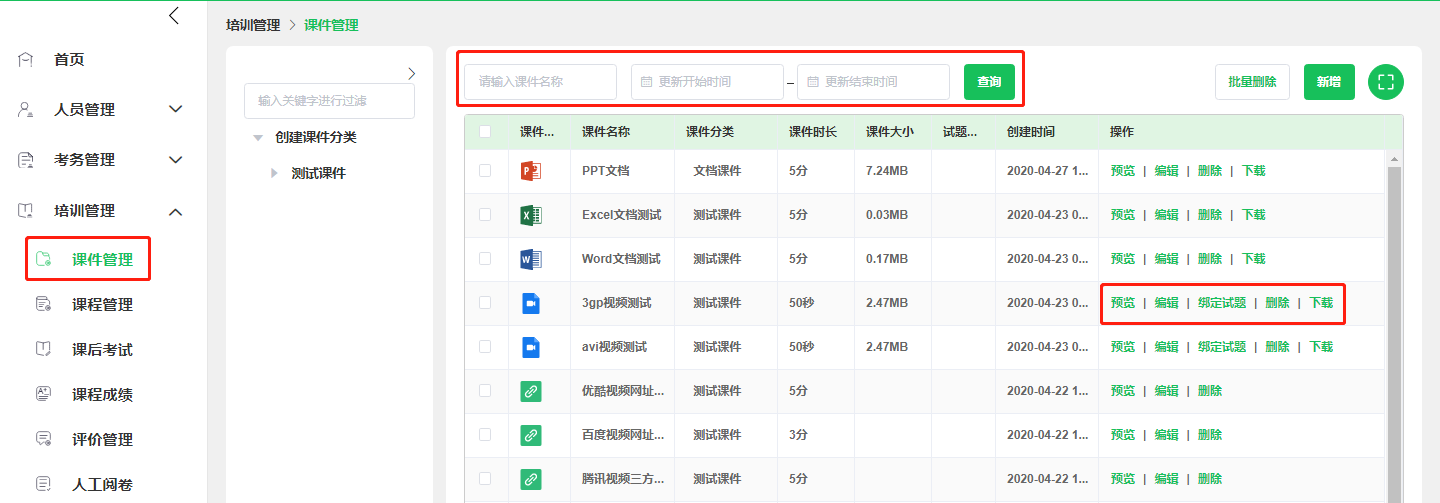Image resolution: width=1440 pixels, height=503 pixels.
Task: Expand the 考务管理 menu chevron
Action: 175,160
